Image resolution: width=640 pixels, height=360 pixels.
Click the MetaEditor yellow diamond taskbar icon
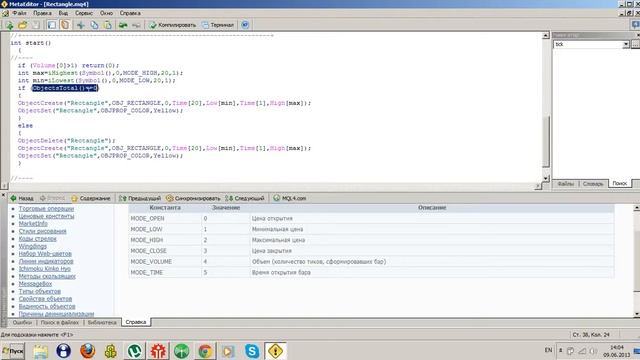point(276,351)
